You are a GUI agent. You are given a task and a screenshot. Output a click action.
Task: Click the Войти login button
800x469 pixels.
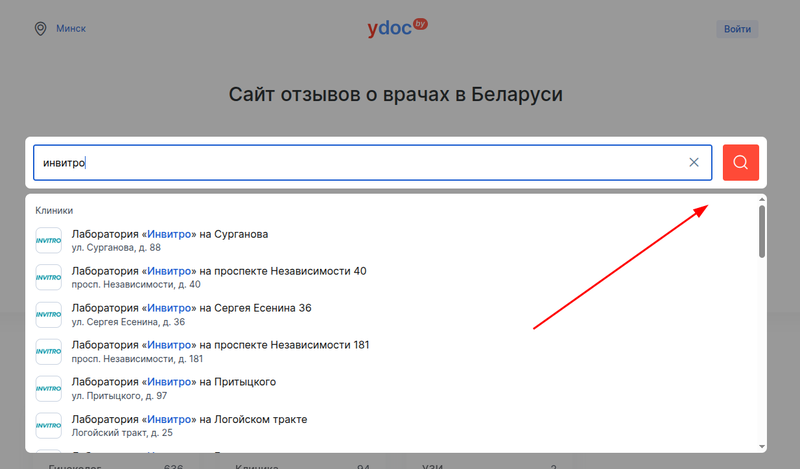[x=737, y=29]
